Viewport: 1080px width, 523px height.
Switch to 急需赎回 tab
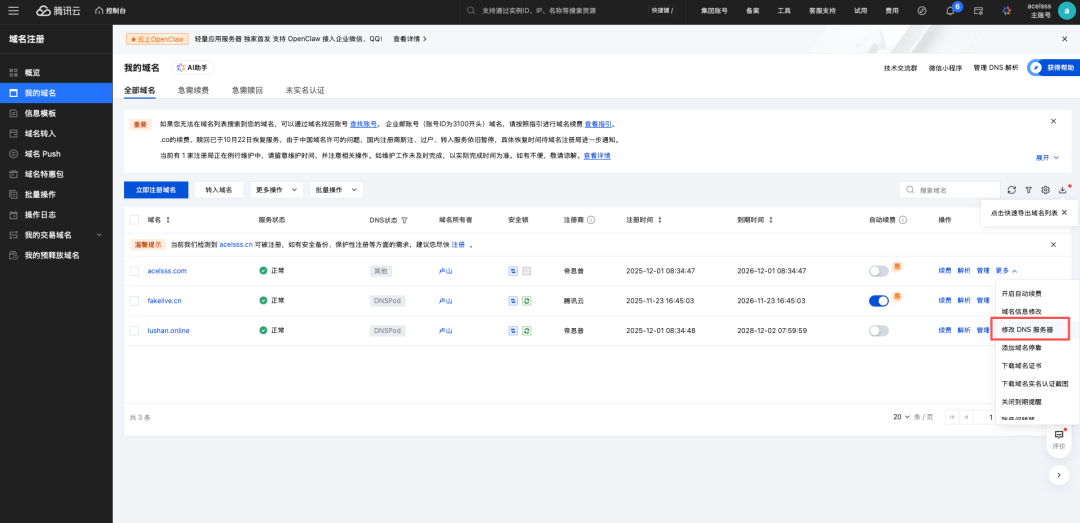[x=247, y=90]
